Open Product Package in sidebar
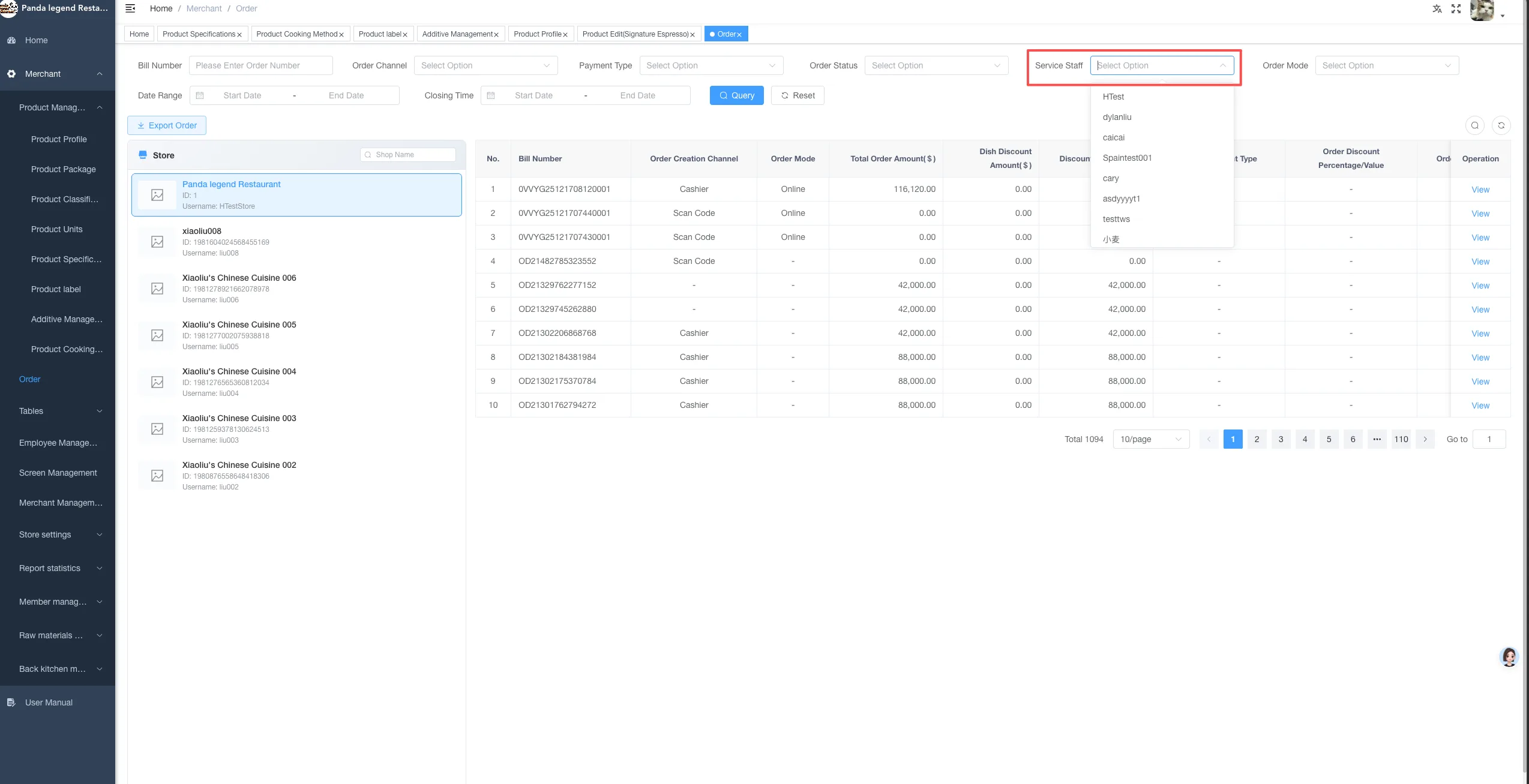 [64, 169]
